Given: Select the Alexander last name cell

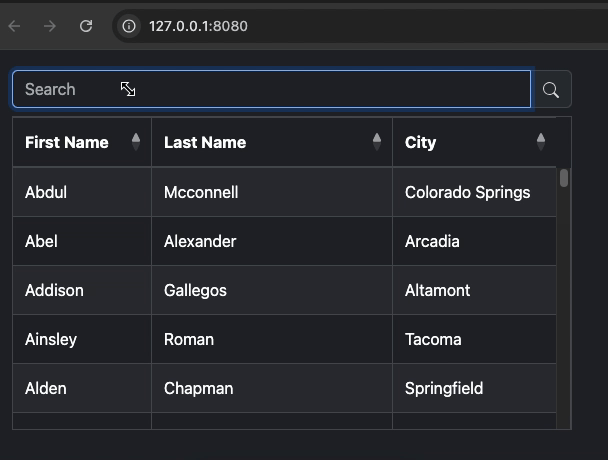Looking at the screenshot, I should (x=200, y=241).
